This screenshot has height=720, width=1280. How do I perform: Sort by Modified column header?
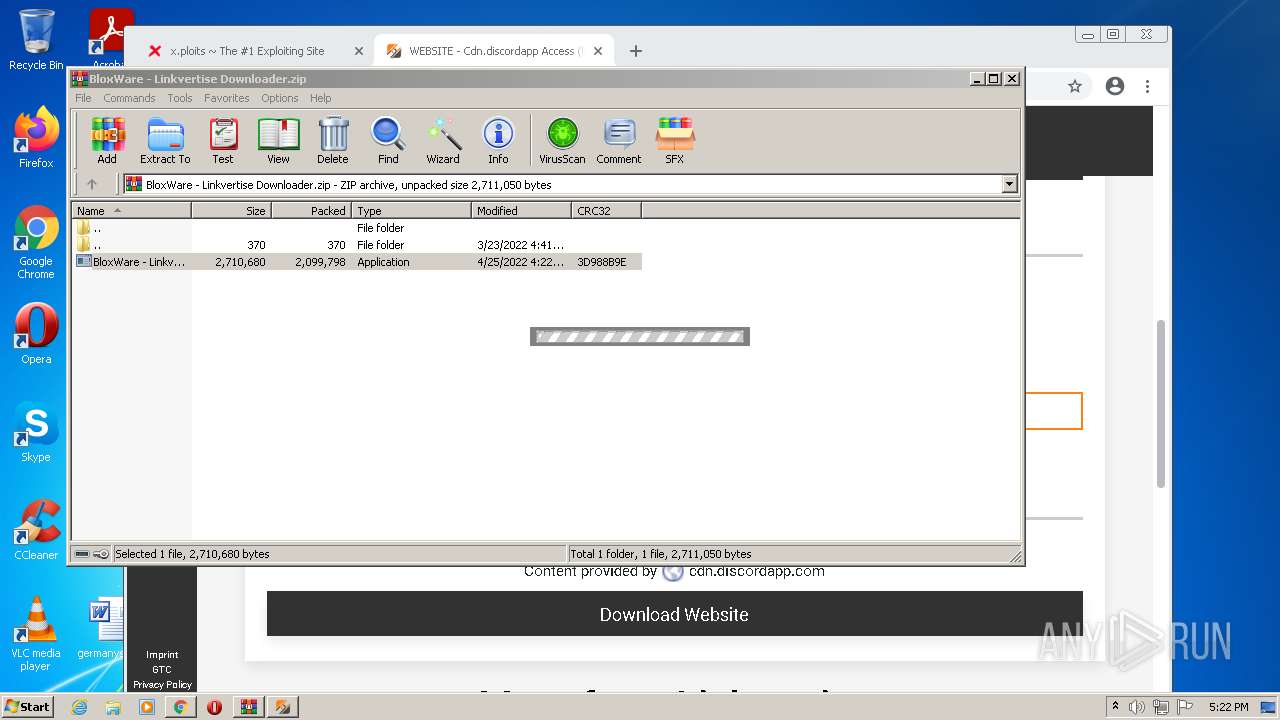pos(522,211)
